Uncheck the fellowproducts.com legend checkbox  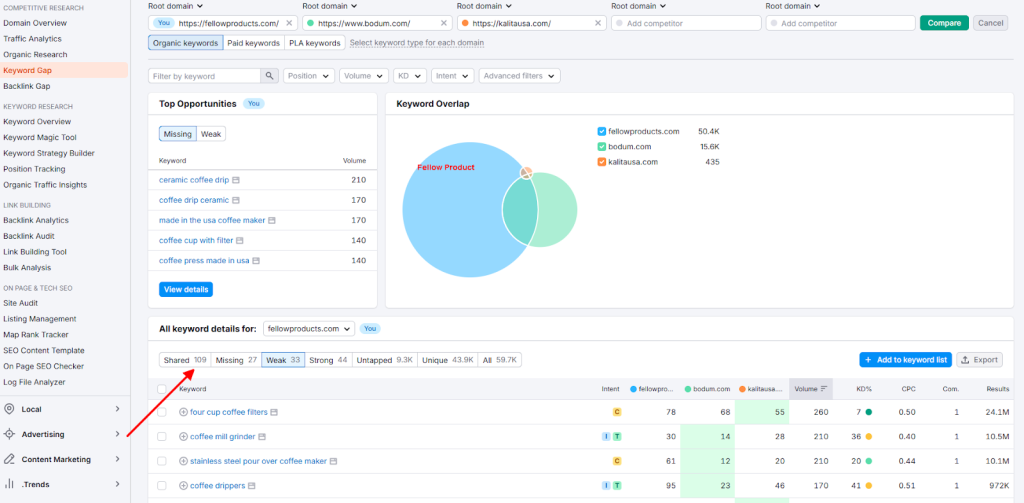coord(601,131)
